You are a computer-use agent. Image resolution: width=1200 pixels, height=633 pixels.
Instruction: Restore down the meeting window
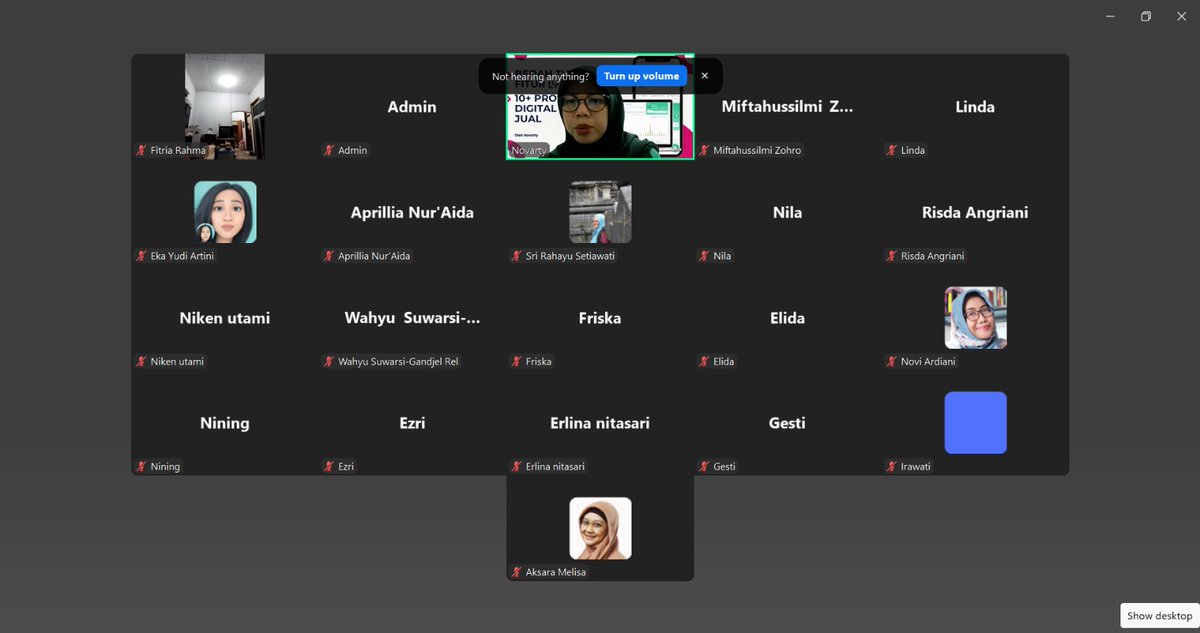point(1146,16)
